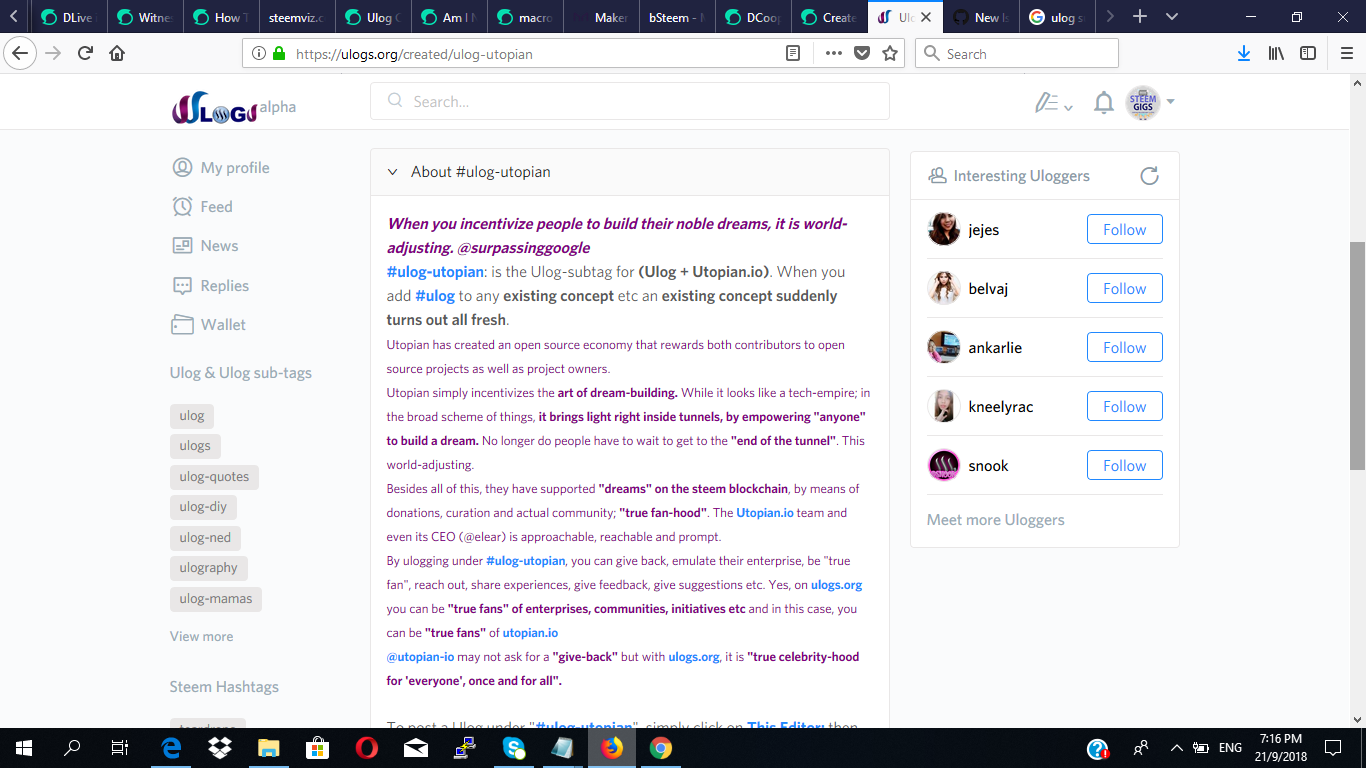Click Meet more Uloggers link
This screenshot has width=1366, height=768.
tap(995, 520)
